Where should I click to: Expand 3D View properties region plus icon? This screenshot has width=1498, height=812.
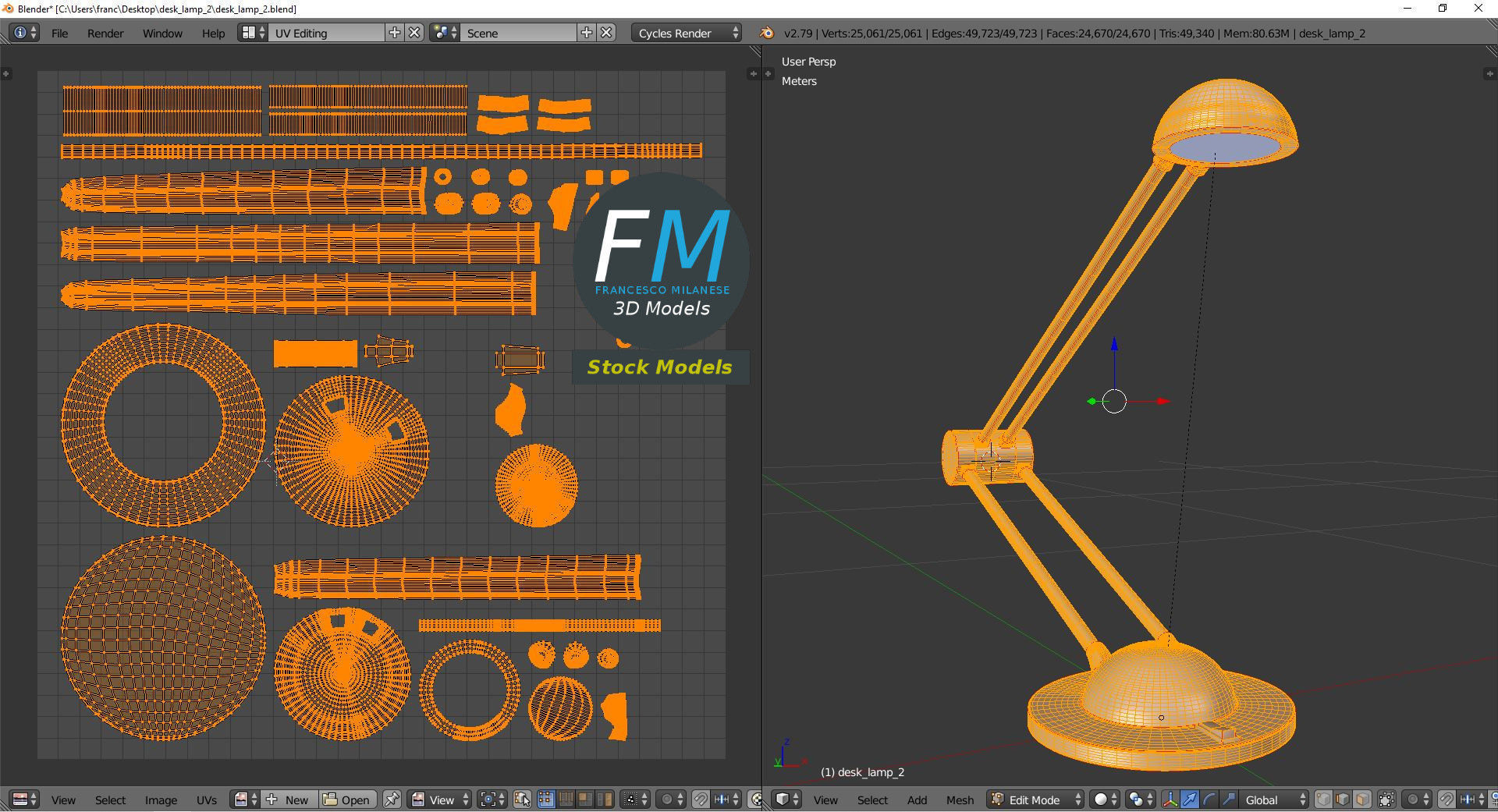pos(1489,73)
